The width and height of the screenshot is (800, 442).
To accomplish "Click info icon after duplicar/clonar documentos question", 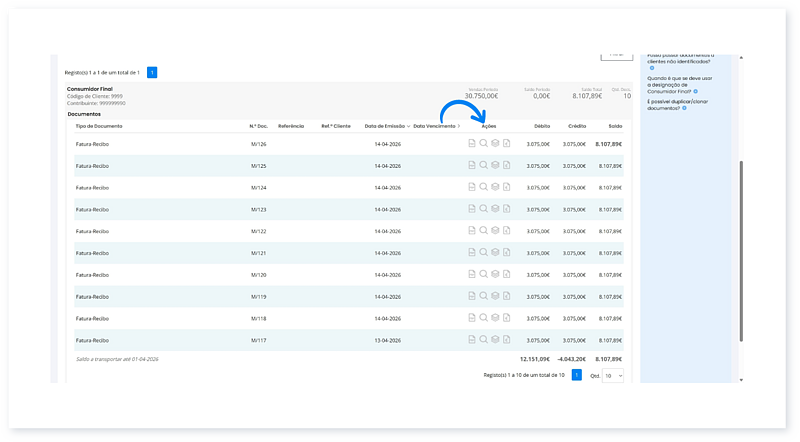I will [x=683, y=108].
